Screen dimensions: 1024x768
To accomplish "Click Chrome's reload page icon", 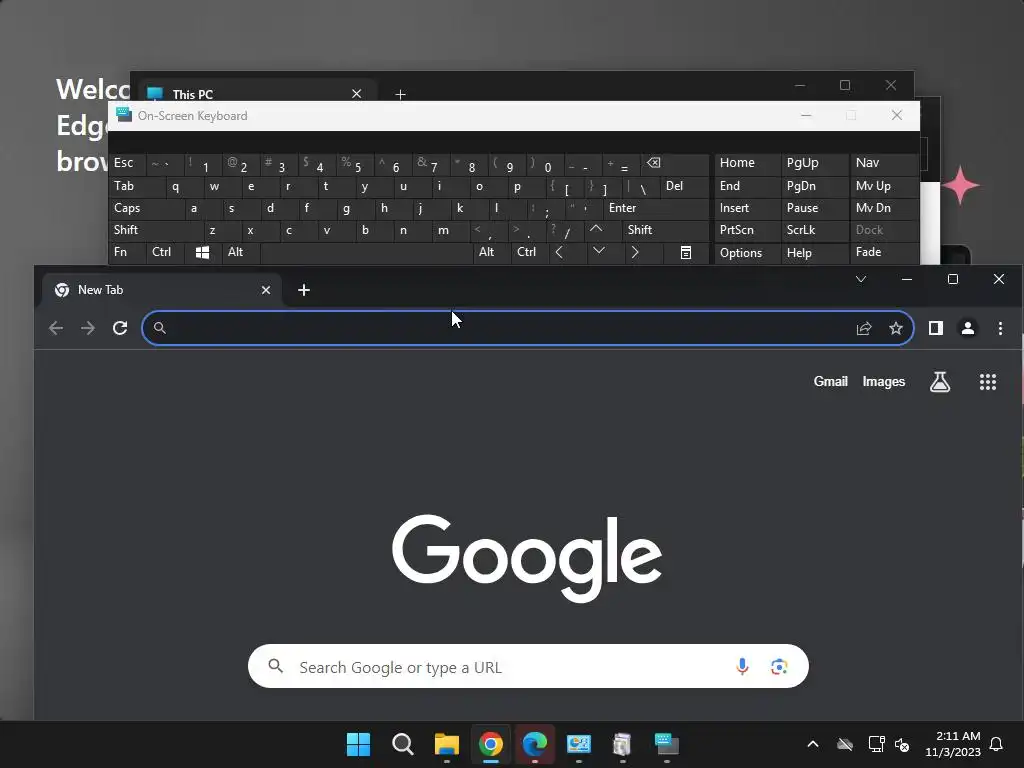I will pos(120,328).
